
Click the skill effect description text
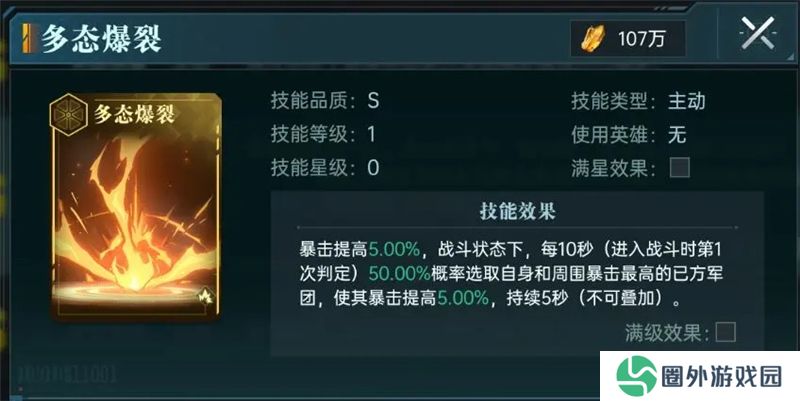[x=511, y=273]
